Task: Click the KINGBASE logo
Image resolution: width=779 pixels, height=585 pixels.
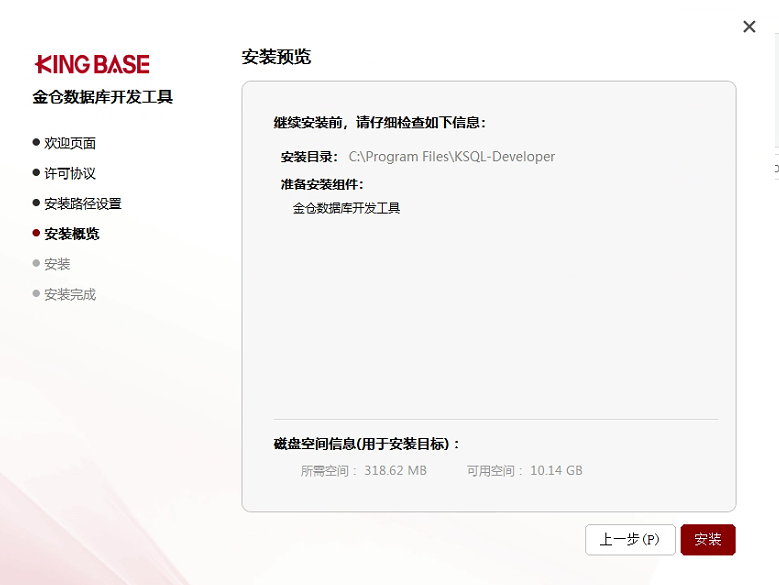Action: 92,65
